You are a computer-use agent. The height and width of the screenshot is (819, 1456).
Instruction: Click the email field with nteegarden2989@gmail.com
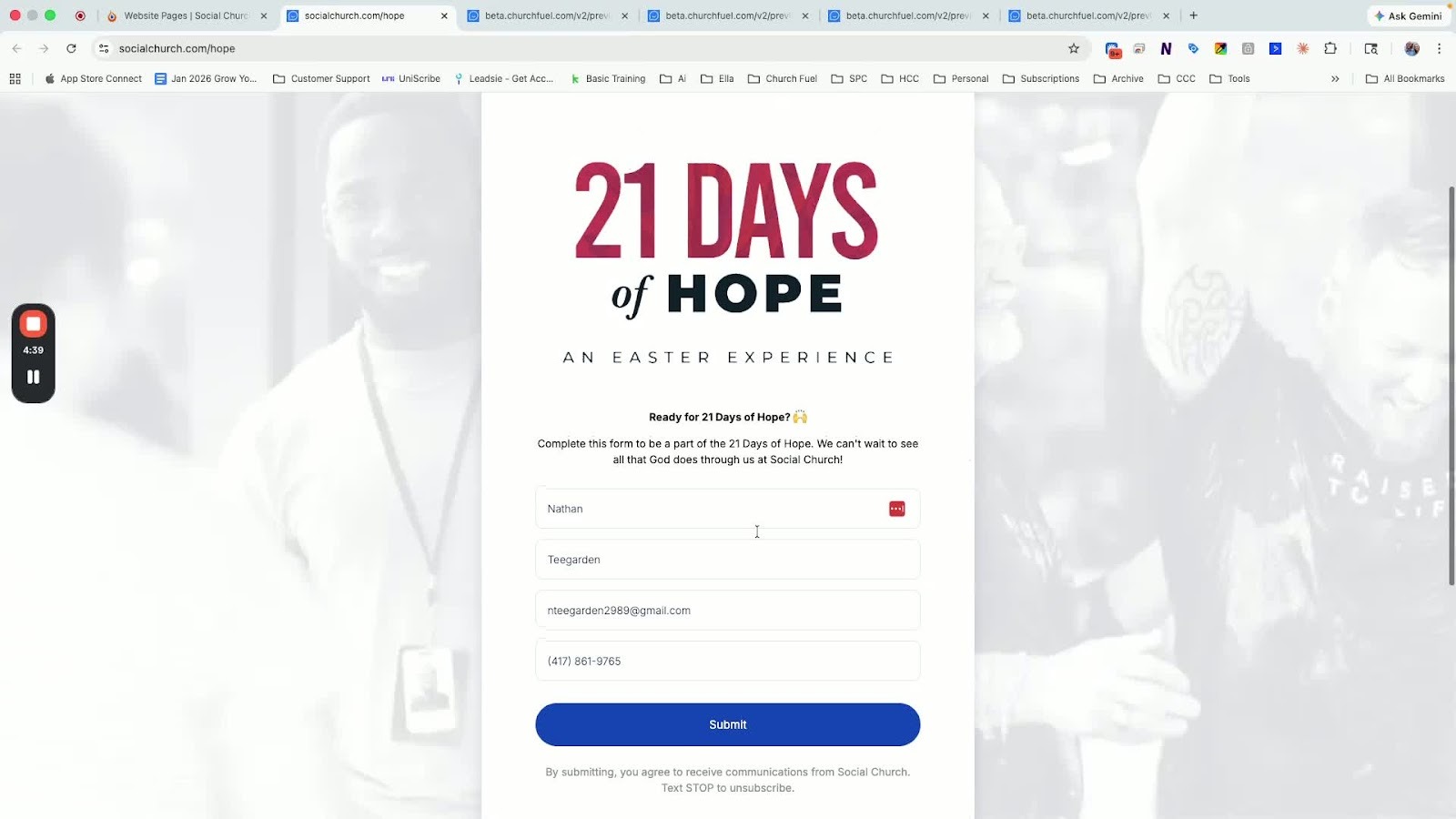(x=728, y=611)
